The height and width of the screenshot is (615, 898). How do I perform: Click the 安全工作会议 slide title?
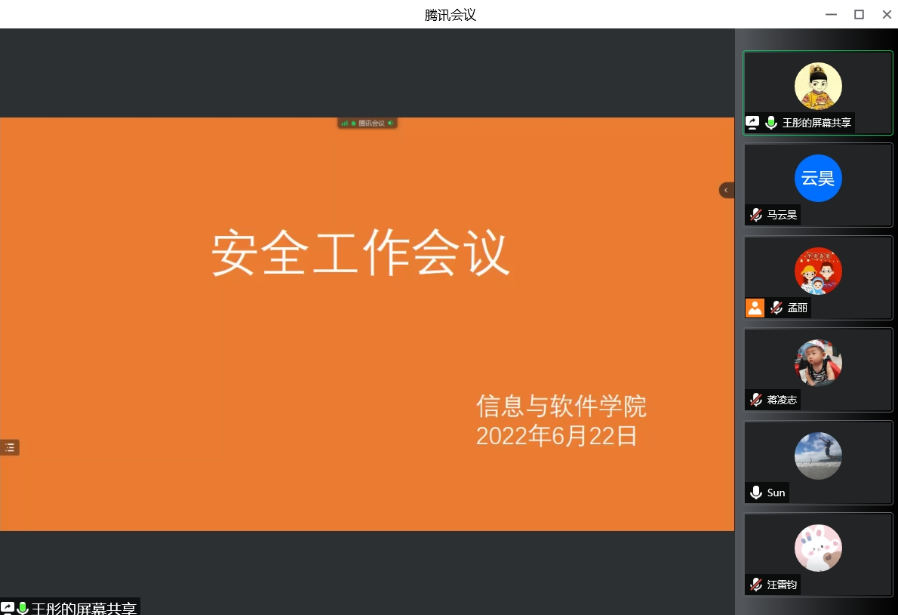click(x=361, y=254)
